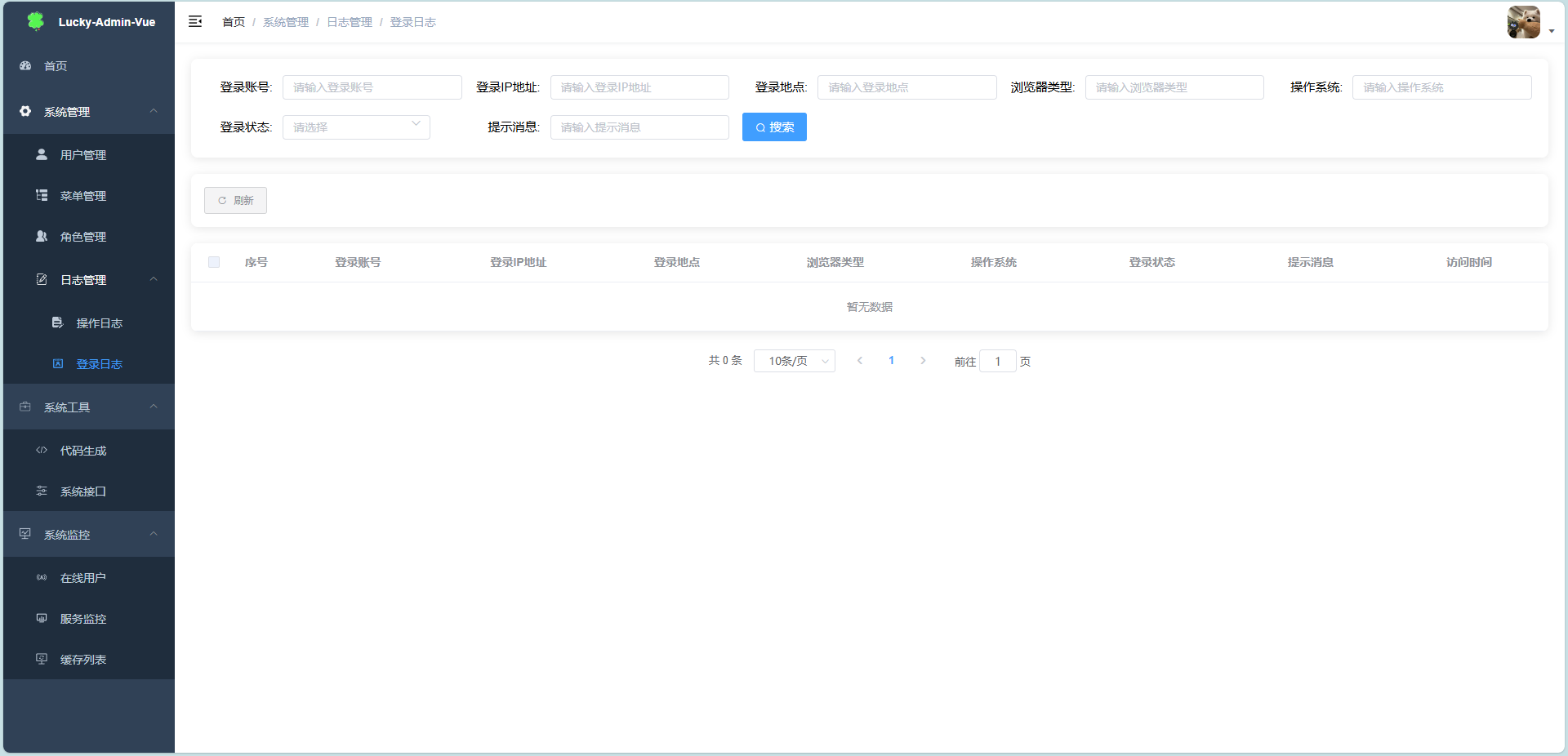This screenshot has height=756, width=1568.
Task: Focus the 浏览器类型 input field
Action: 1174,87
